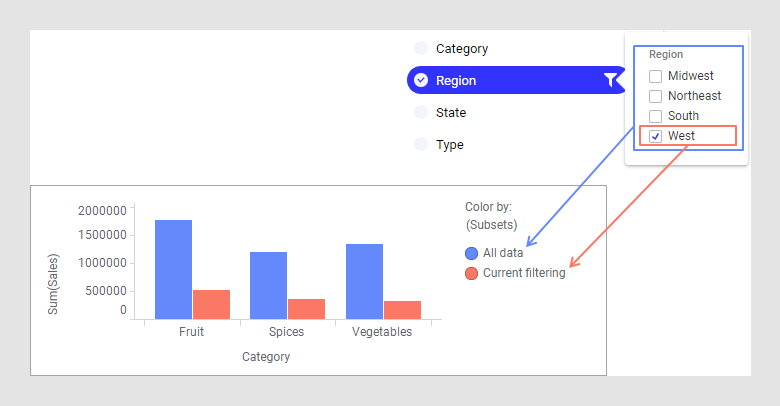Select the Category column item
The width and height of the screenshot is (780, 406).
(x=461, y=48)
